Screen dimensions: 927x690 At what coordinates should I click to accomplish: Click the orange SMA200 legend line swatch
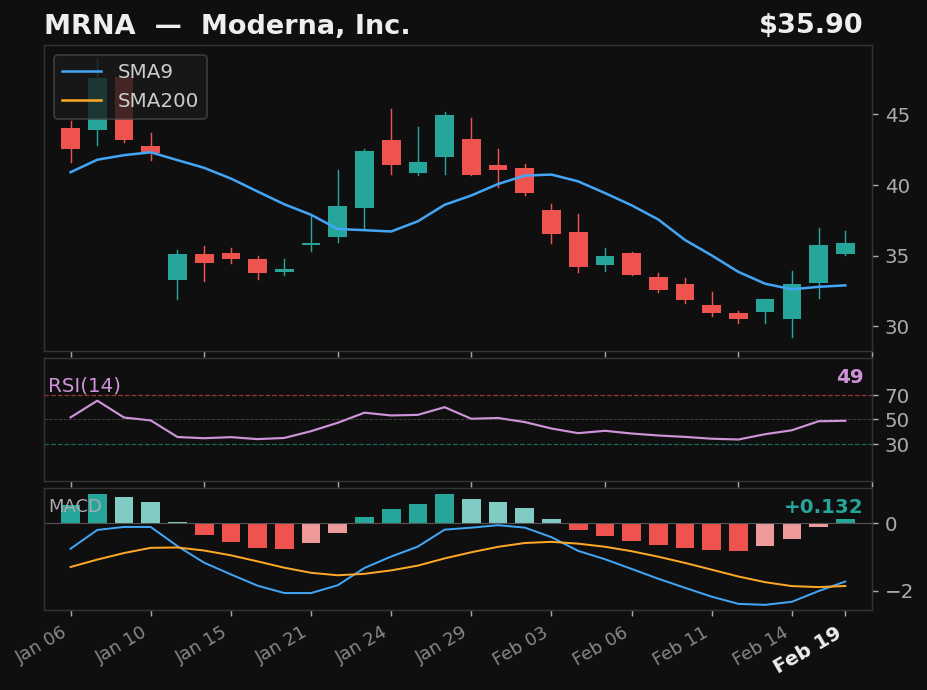[x=82, y=101]
